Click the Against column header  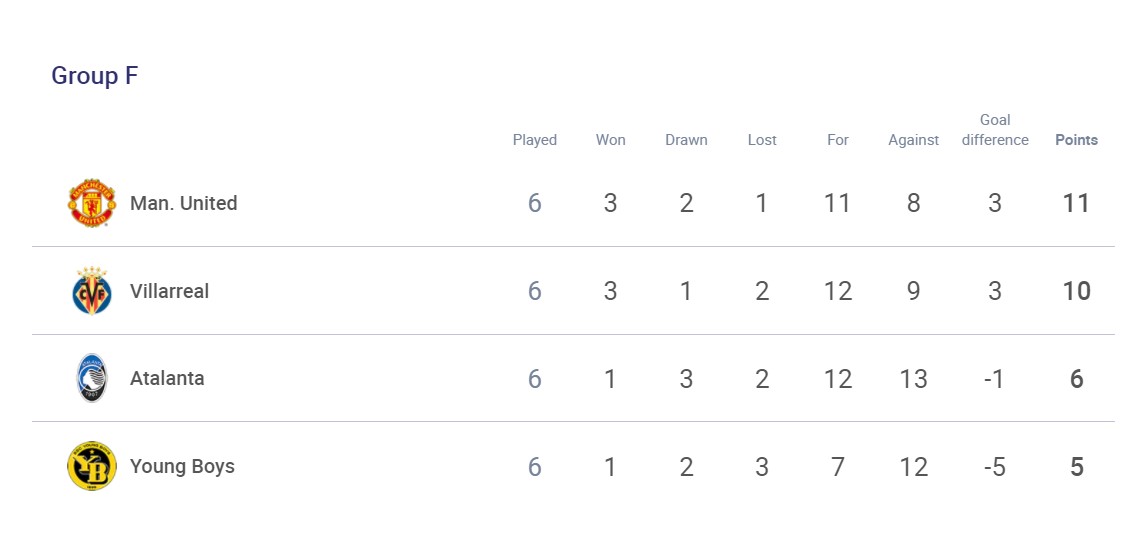913,140
